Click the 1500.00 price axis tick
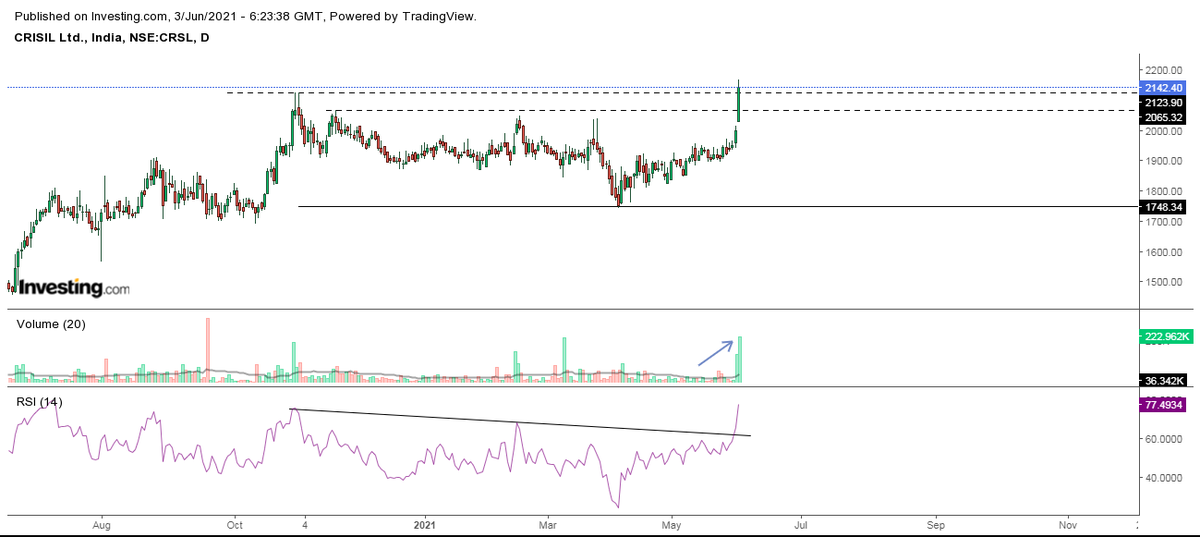This screenshot has height=537, width=1200. pos(1164,282)
